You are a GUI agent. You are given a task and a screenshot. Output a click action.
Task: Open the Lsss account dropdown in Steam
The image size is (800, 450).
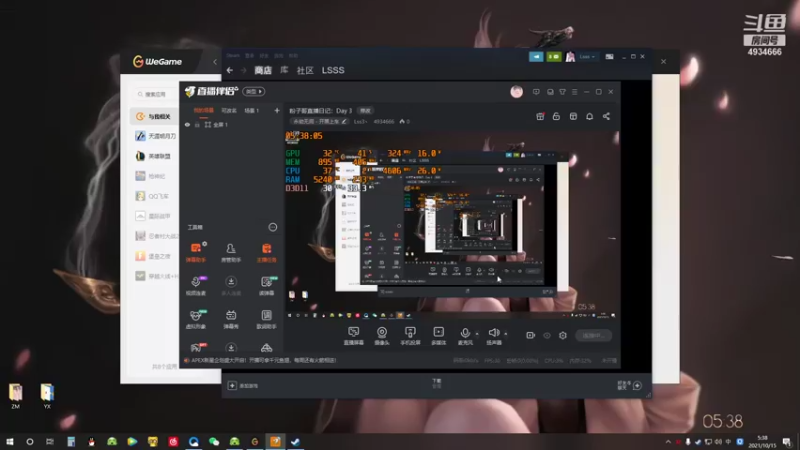tap(587, 57)
